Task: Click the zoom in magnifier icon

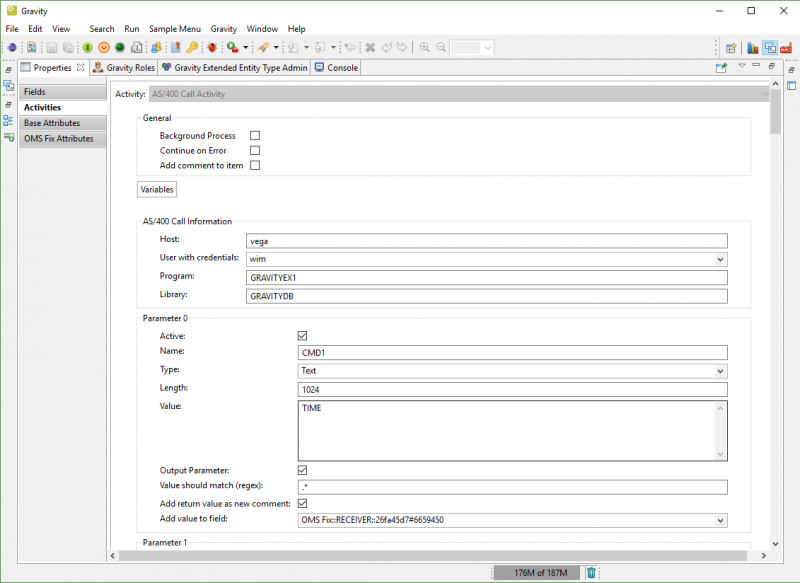Action: (x=424, y=47)
